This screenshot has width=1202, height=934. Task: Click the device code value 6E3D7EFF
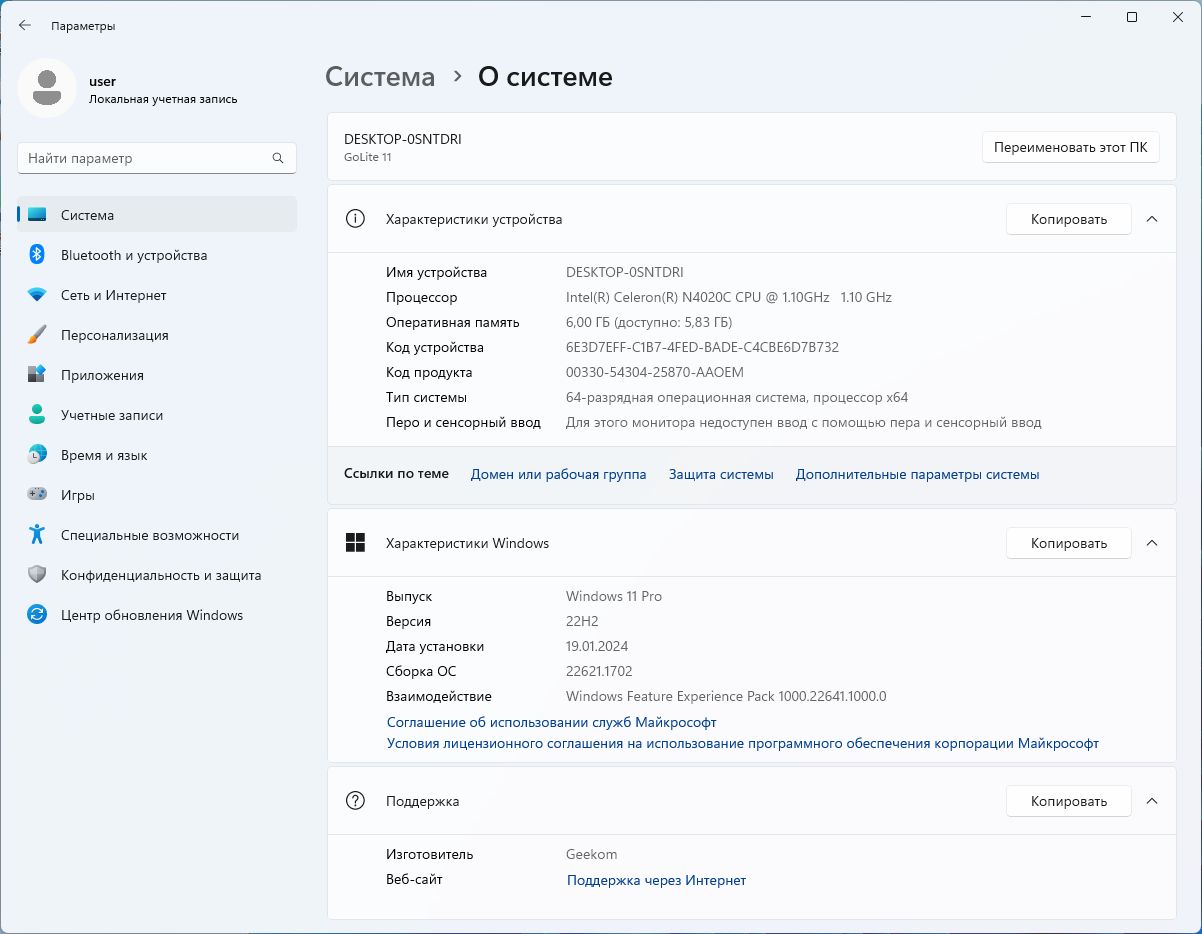click(702, 347)
